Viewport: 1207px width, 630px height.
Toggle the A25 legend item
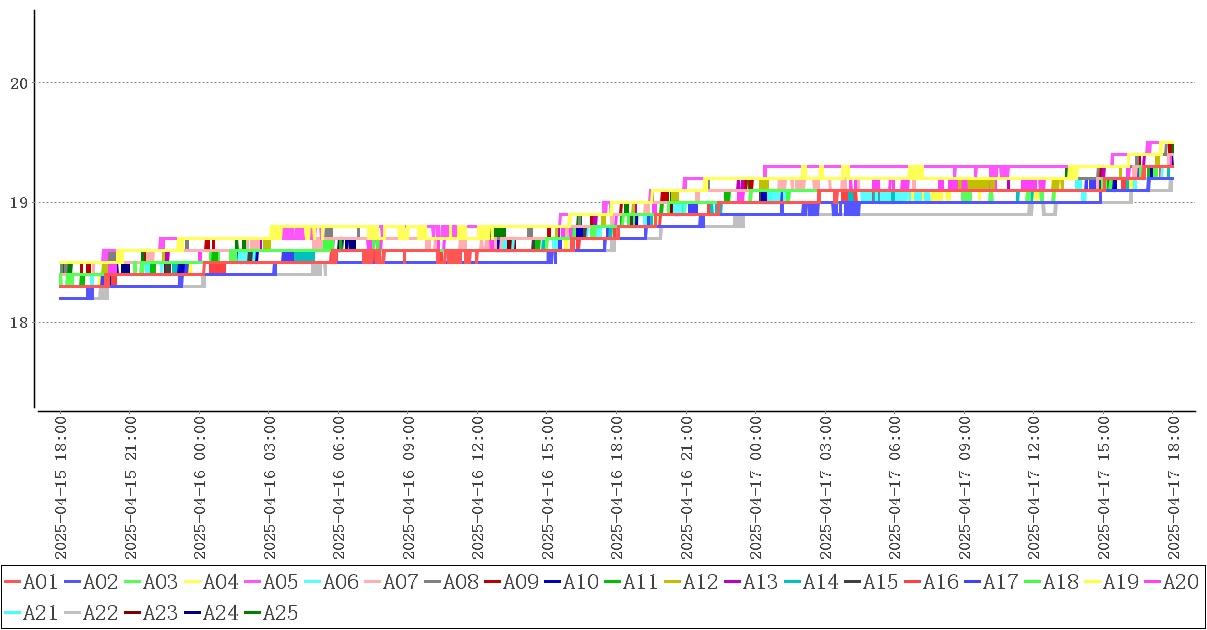280,612
